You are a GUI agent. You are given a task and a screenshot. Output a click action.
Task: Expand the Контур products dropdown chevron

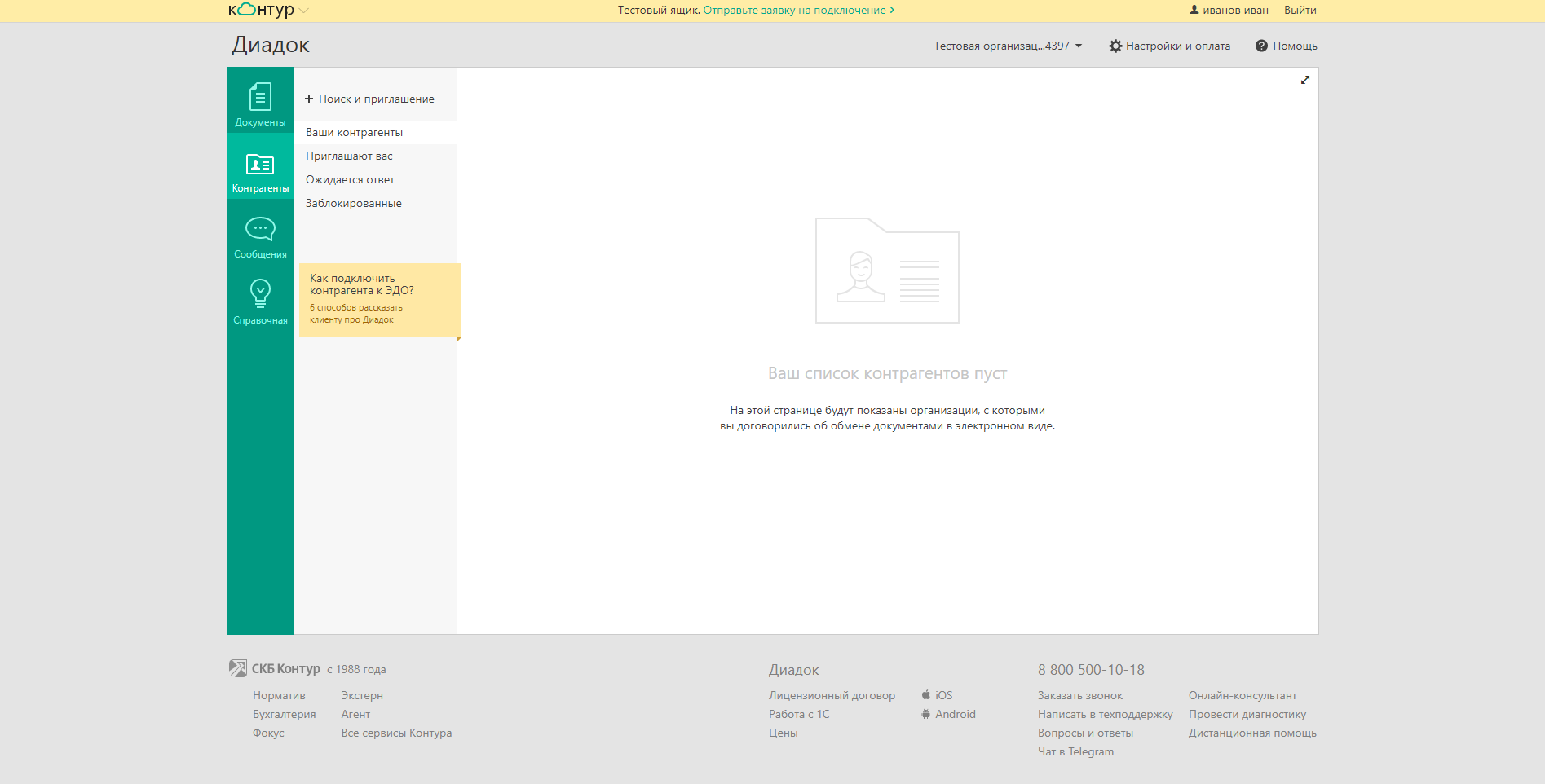tap(304, 11)
